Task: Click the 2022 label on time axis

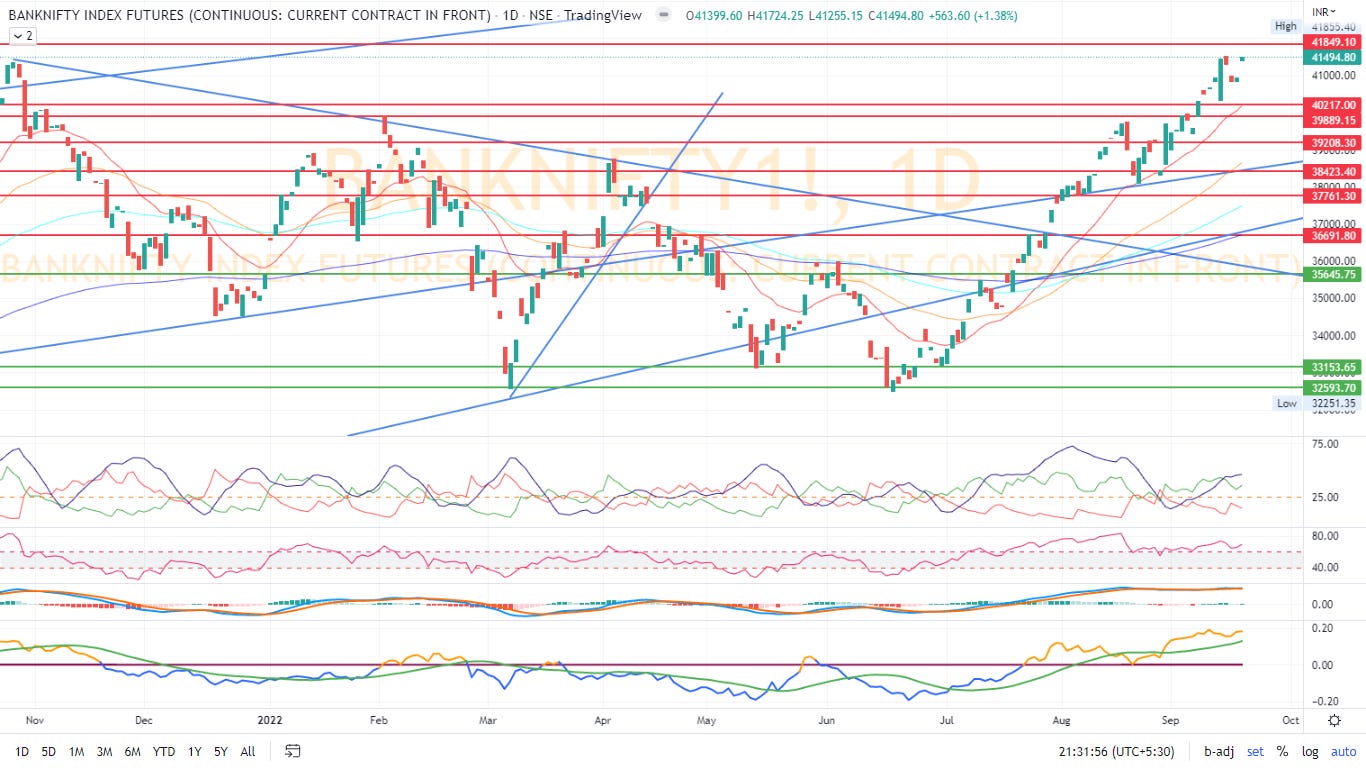Action: coord(271,720)
